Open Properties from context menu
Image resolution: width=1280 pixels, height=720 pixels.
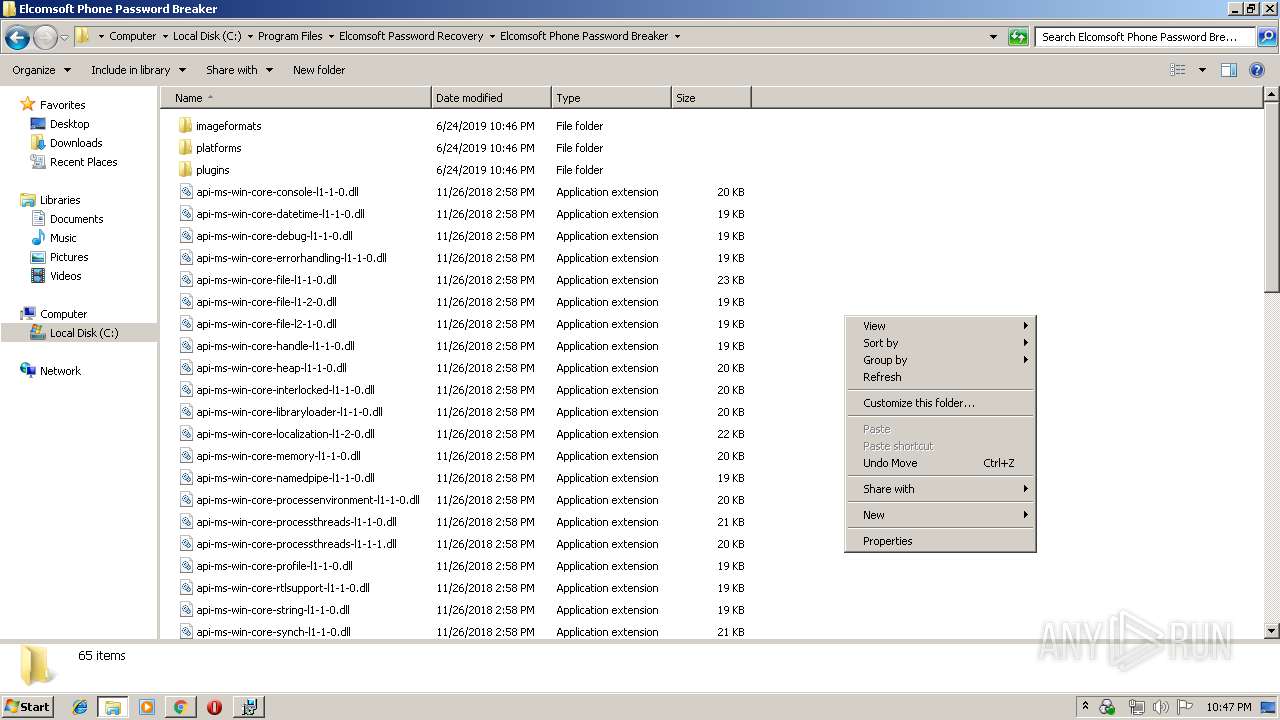940,541
